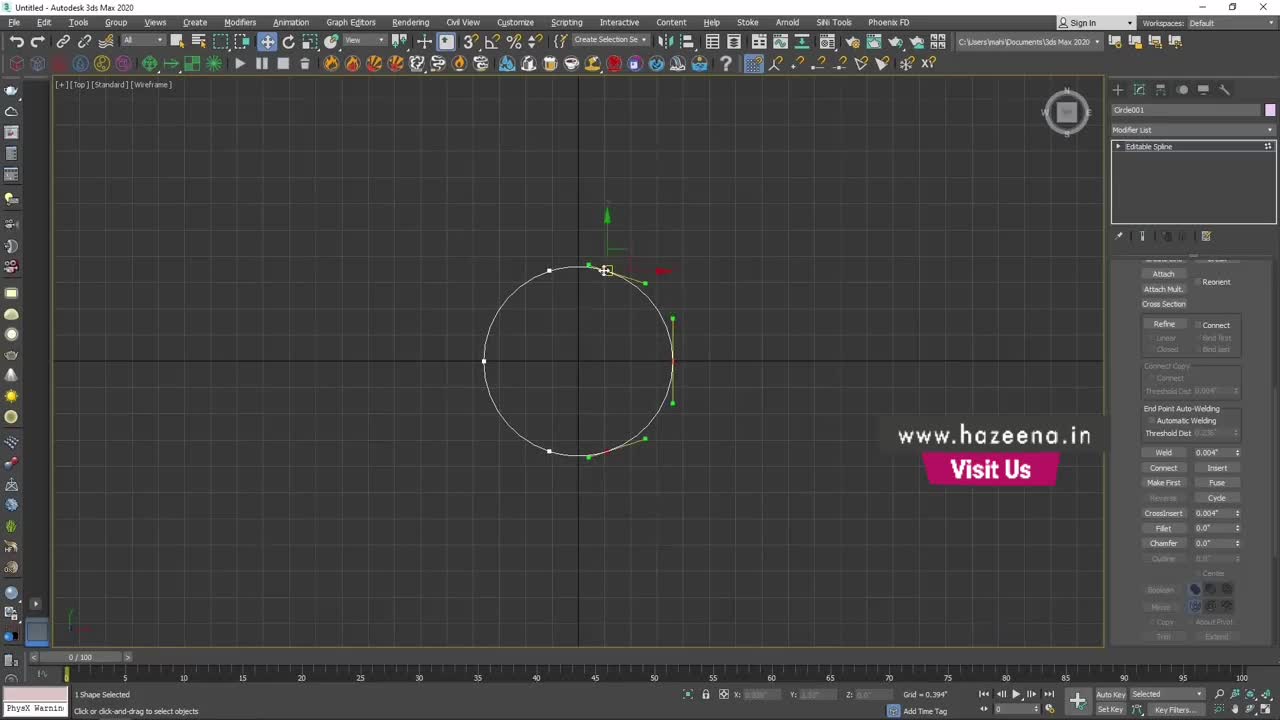The height and width of the screenshot is (720, 1280).
Task: Open the Phoenix FD menu
Action: 888,22
